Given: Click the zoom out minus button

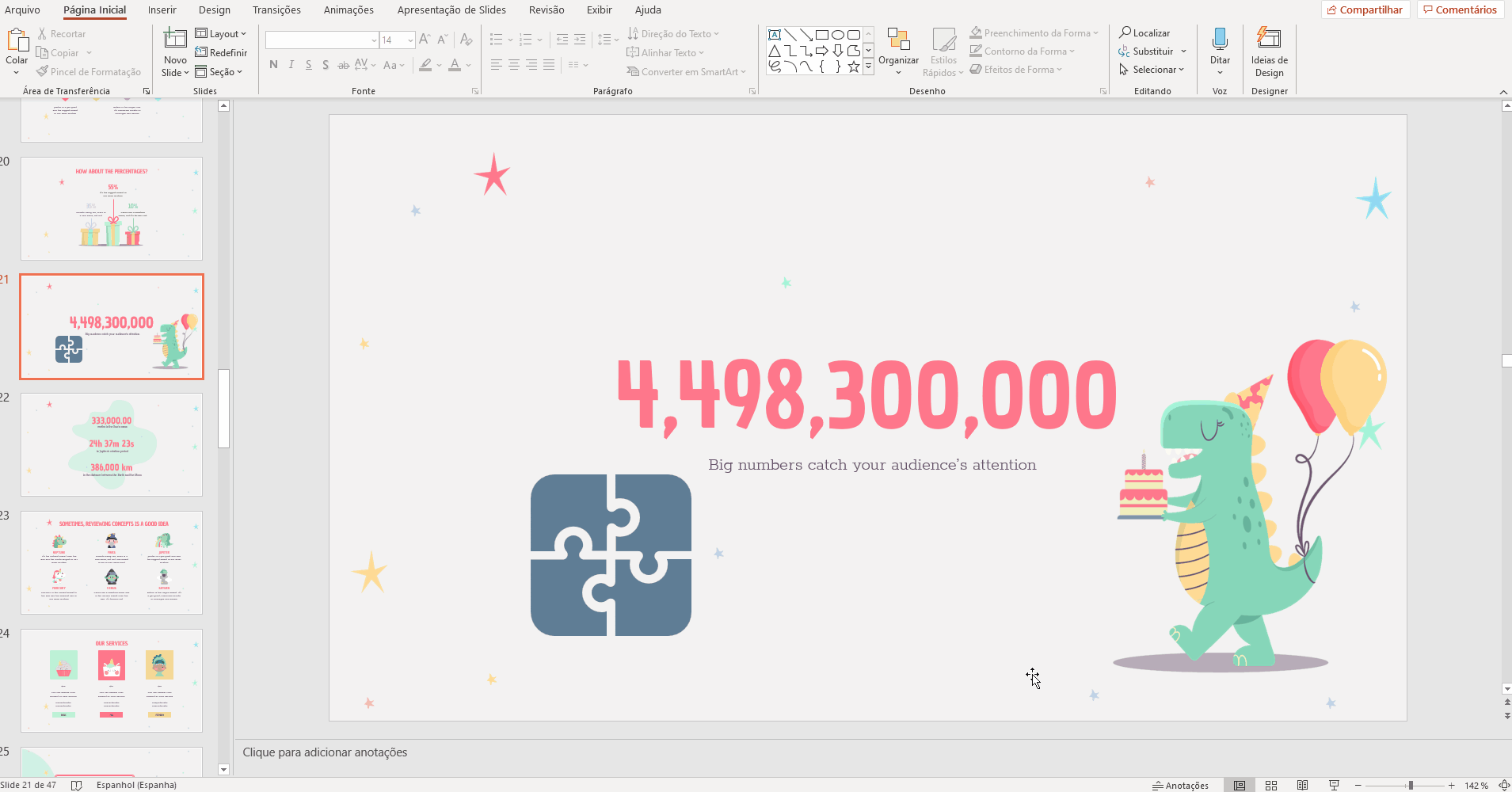Looking at the screenshot, I should (1358, 785).
